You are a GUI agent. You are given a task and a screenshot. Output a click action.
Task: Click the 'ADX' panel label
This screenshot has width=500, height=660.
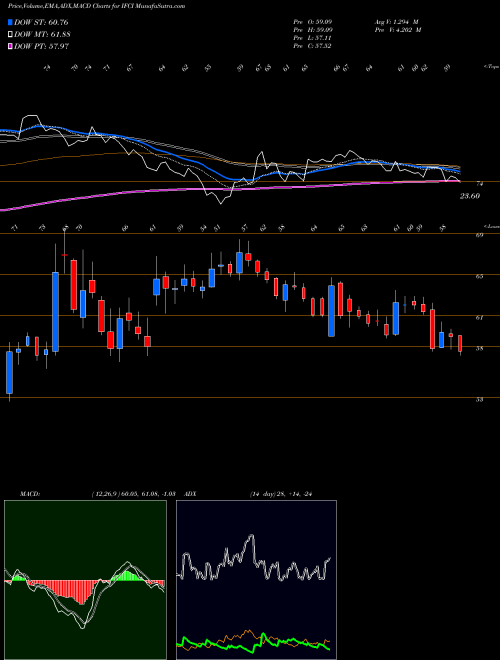click(x=191, y=494)
